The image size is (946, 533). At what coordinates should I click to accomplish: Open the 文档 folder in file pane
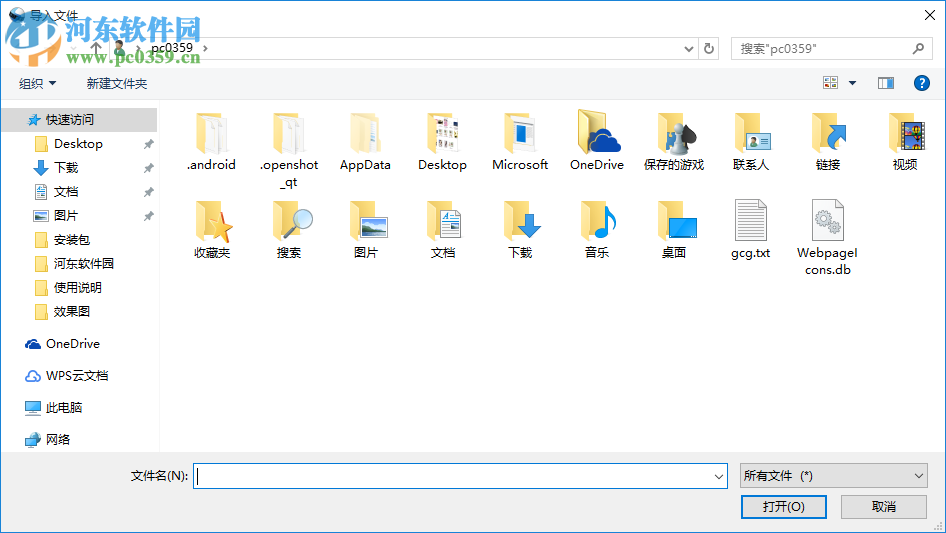click(x=443, y=230)
